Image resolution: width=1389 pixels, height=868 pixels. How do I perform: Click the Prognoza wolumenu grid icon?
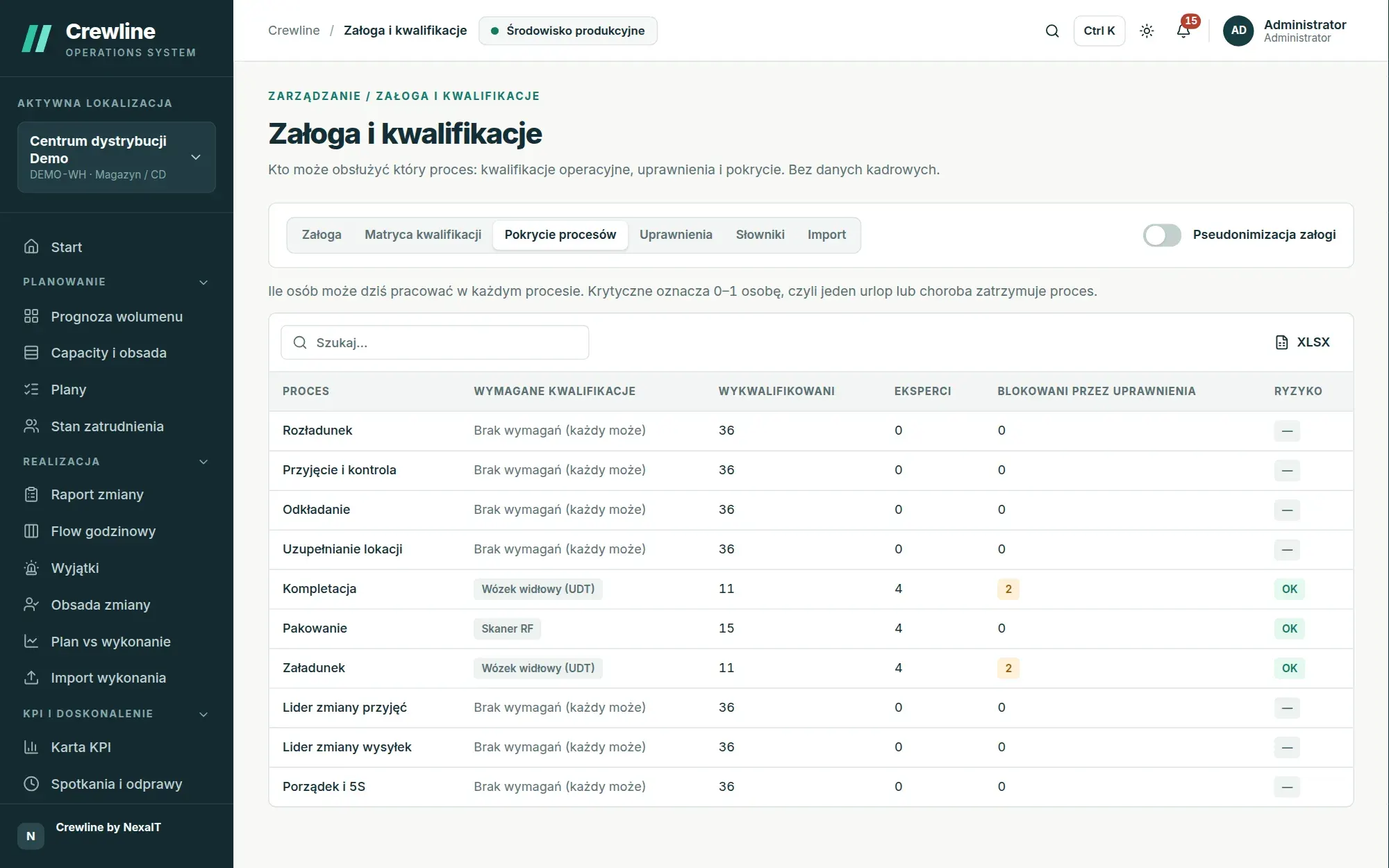pos(31,316)
